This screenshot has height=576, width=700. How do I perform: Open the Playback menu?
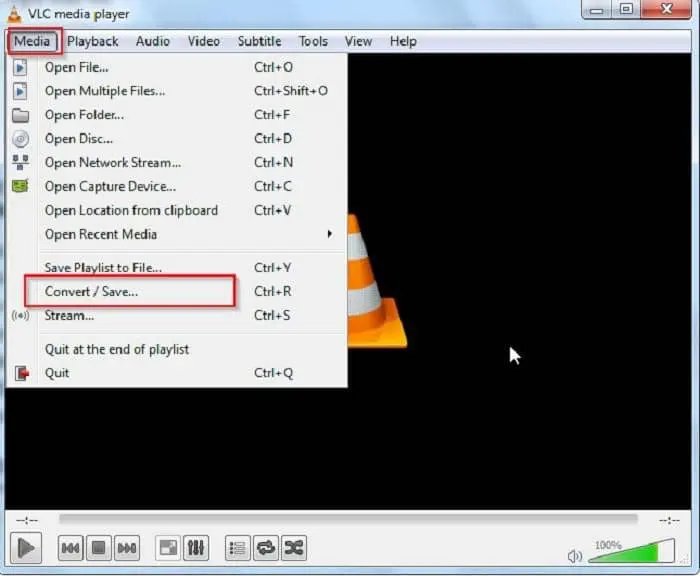click(93, 41)
